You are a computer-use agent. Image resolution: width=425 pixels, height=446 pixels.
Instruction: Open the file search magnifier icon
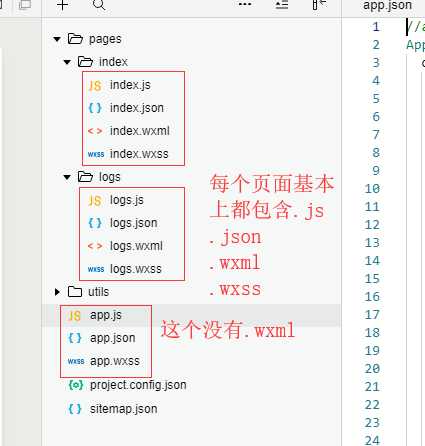(x=99, y=5)
